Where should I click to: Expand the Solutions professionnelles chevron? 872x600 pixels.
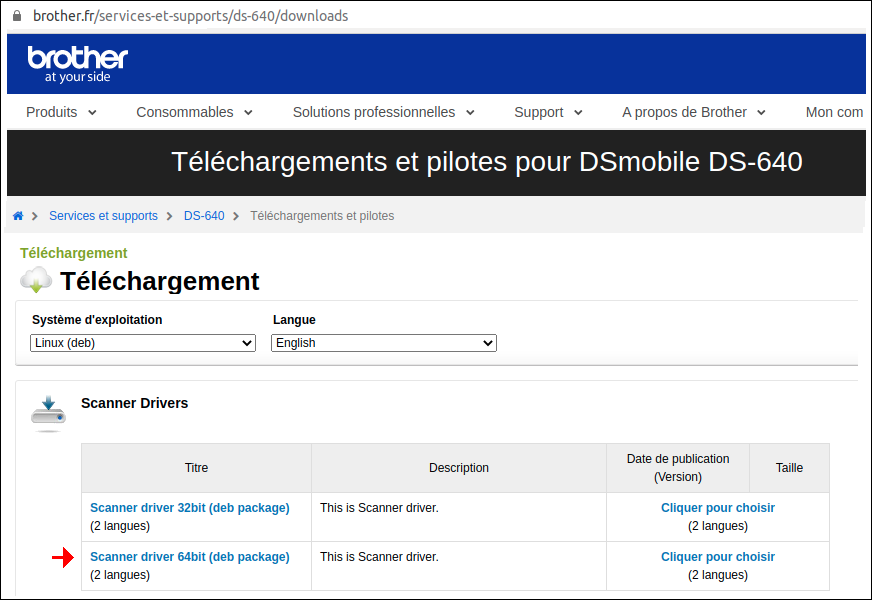(x=470, y=113)
